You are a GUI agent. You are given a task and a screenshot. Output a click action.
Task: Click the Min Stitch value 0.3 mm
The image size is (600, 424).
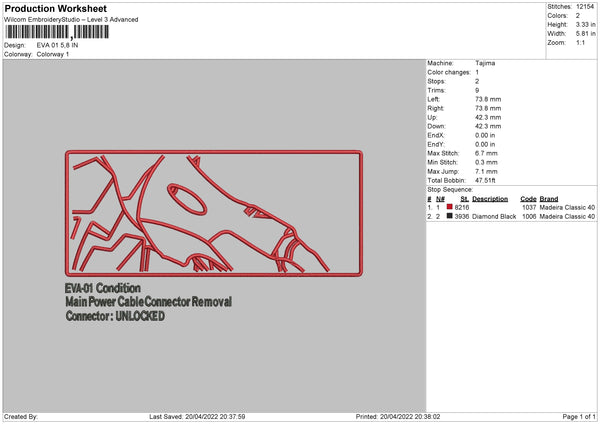pyautogui.click(x=486, y=162)
